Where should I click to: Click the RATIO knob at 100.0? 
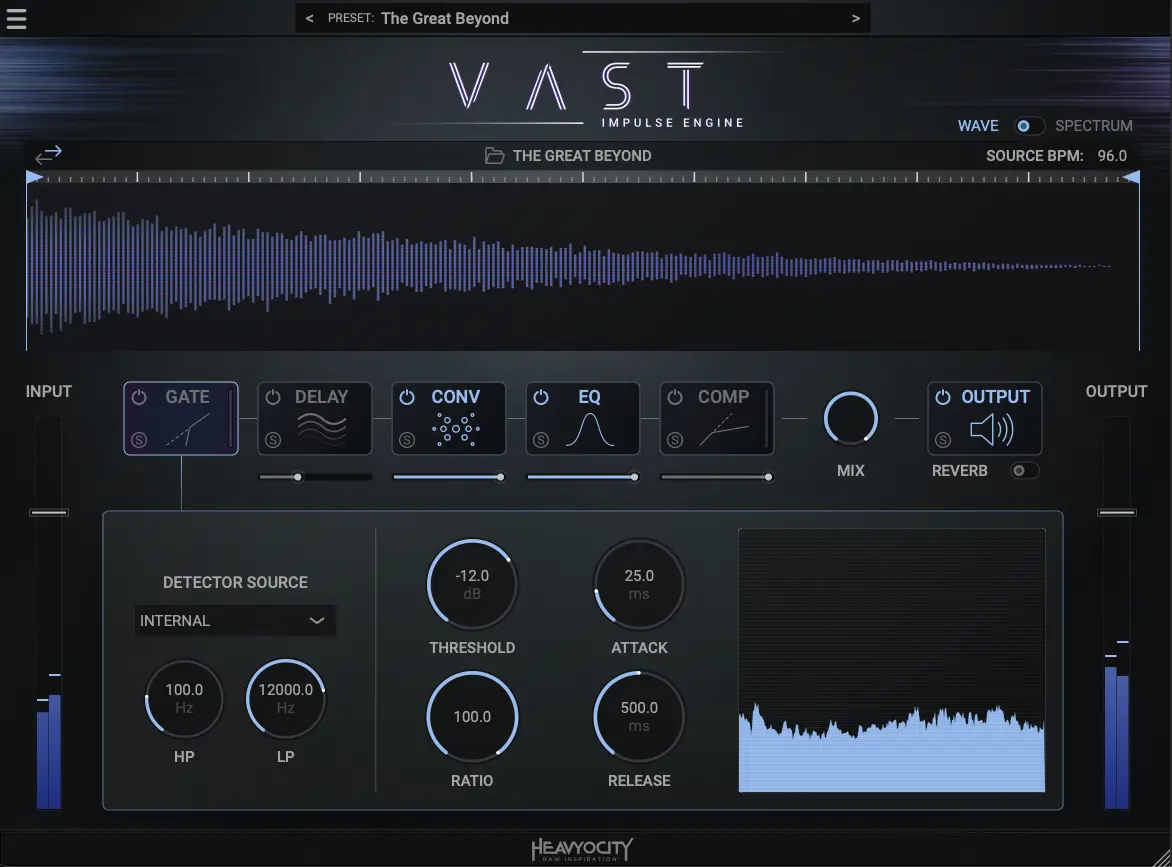click(x=472, y=717)
